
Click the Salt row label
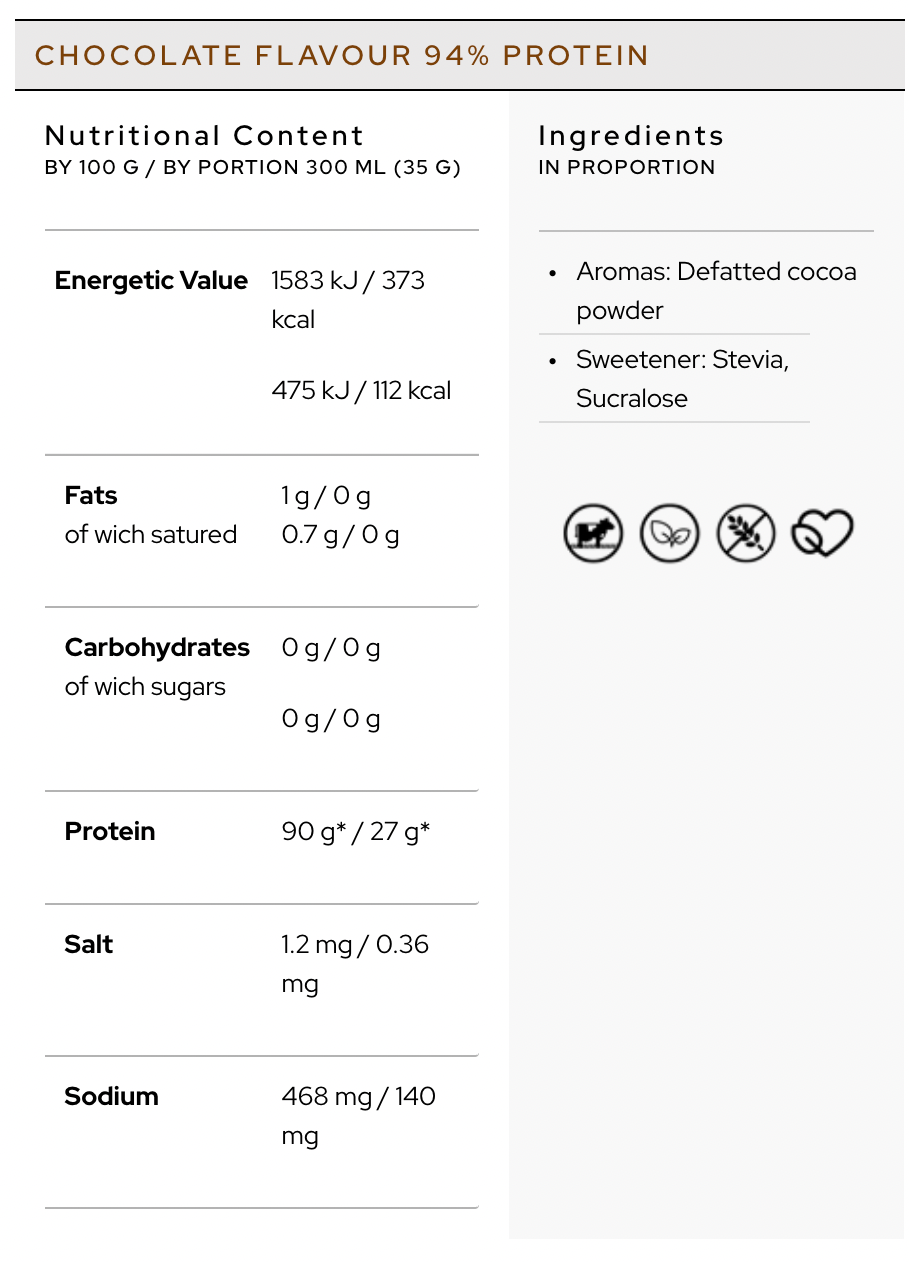pos(89,945)
